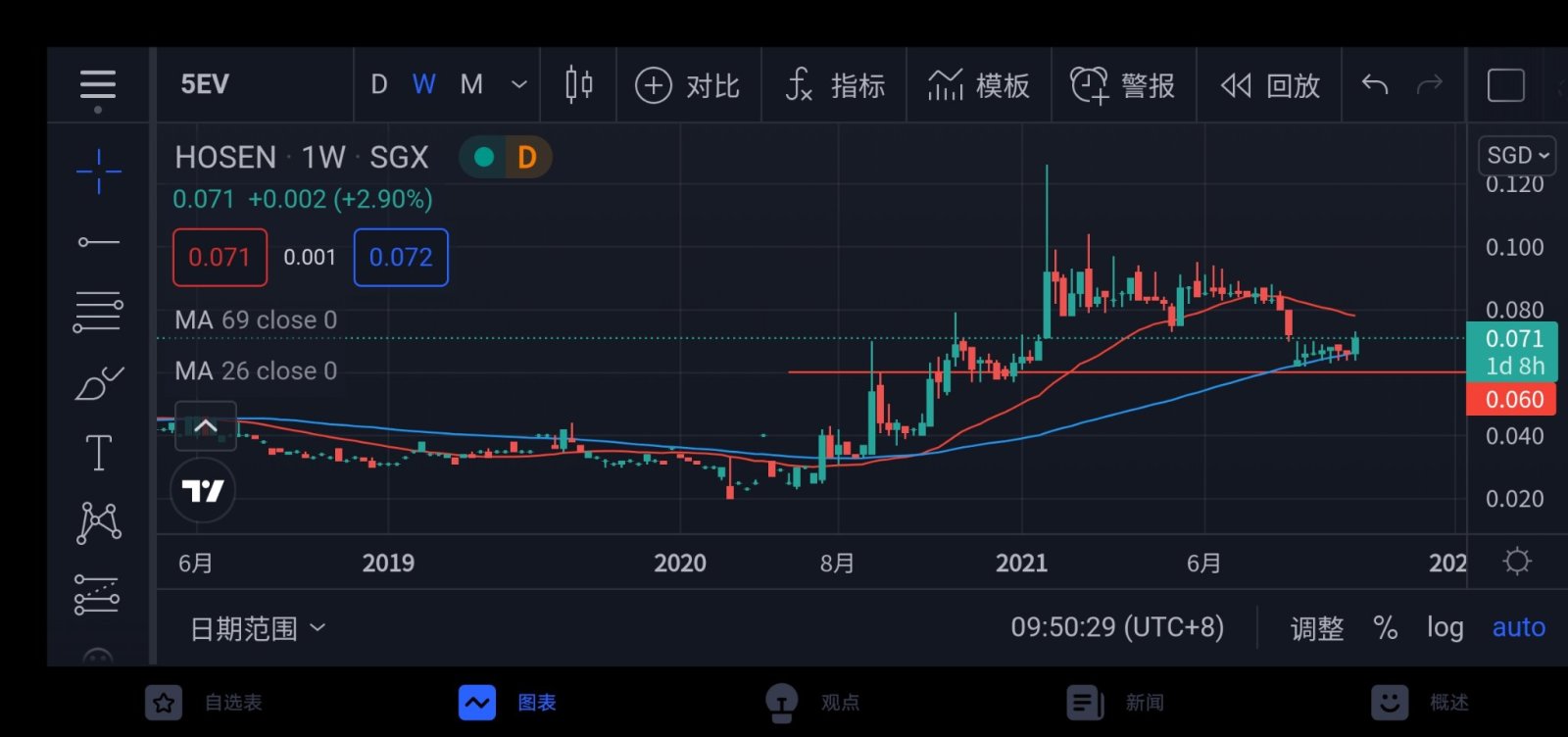Open the XABCD pattern tool
Screen dimensions: 1568x737
(99, 522)
